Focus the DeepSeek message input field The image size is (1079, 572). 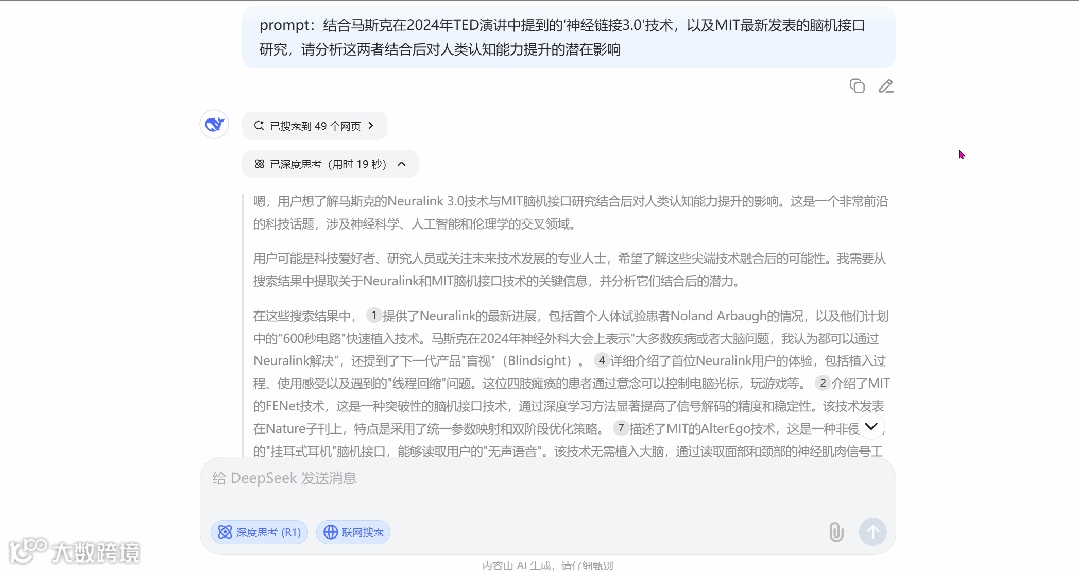click(x=548, y=478)
